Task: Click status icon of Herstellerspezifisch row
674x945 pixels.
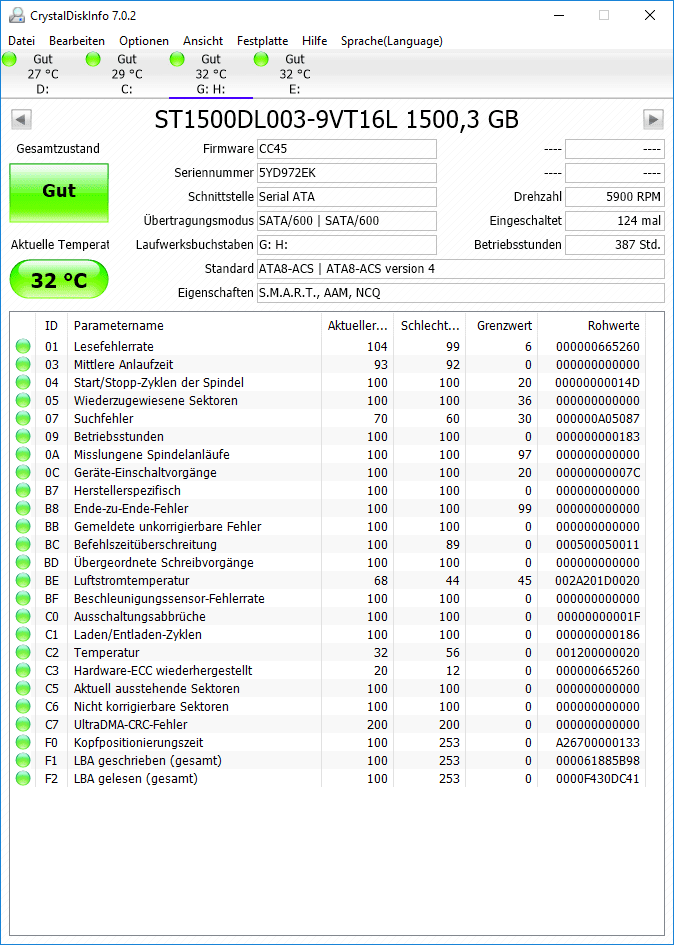Action: [x=23, y=491]
